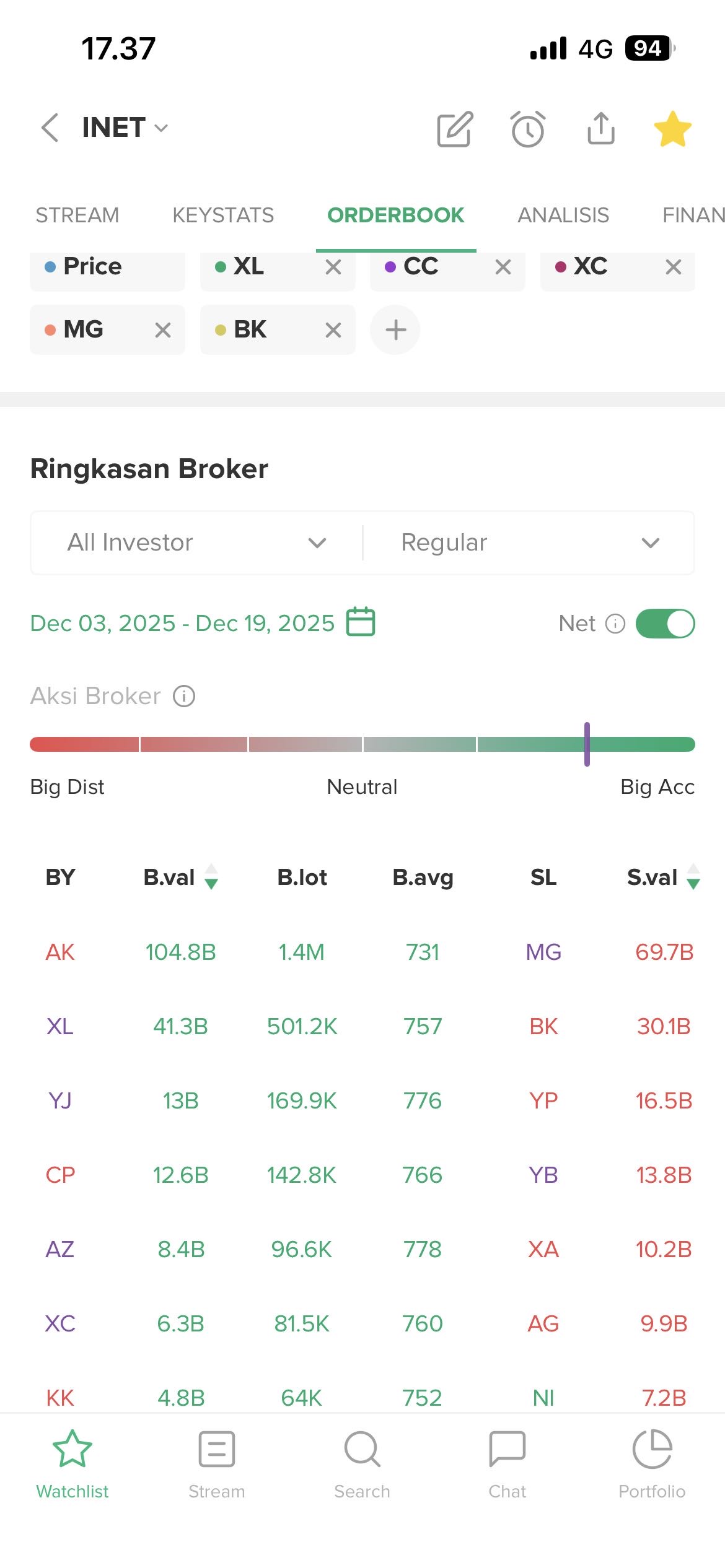725x1568 pixels.
Task: Open the date range calendar icon
Action: pyautogui.click(x=361, y=622)
